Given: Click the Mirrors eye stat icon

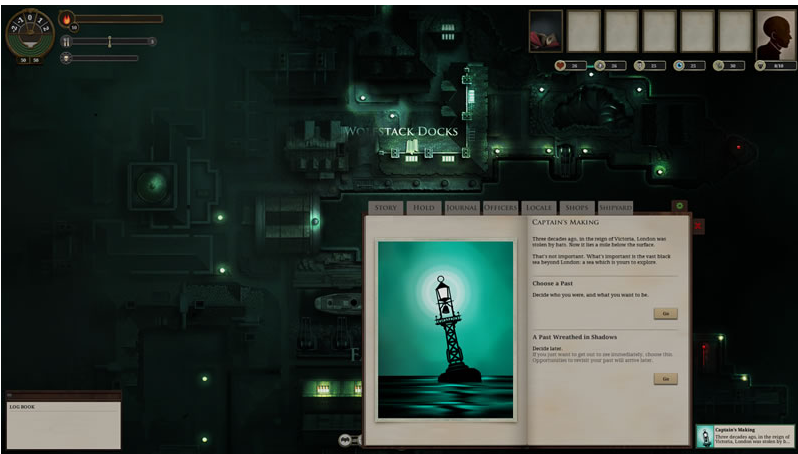Looking at the screenshot, I should (678, 65).
